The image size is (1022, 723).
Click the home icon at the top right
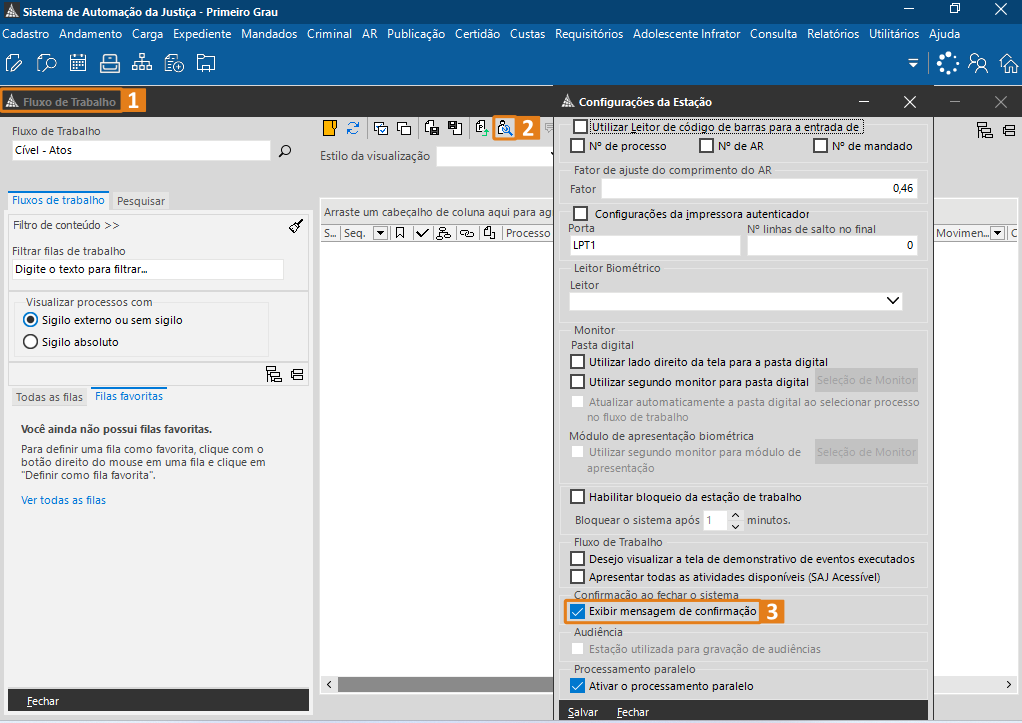pos(1008,64)
